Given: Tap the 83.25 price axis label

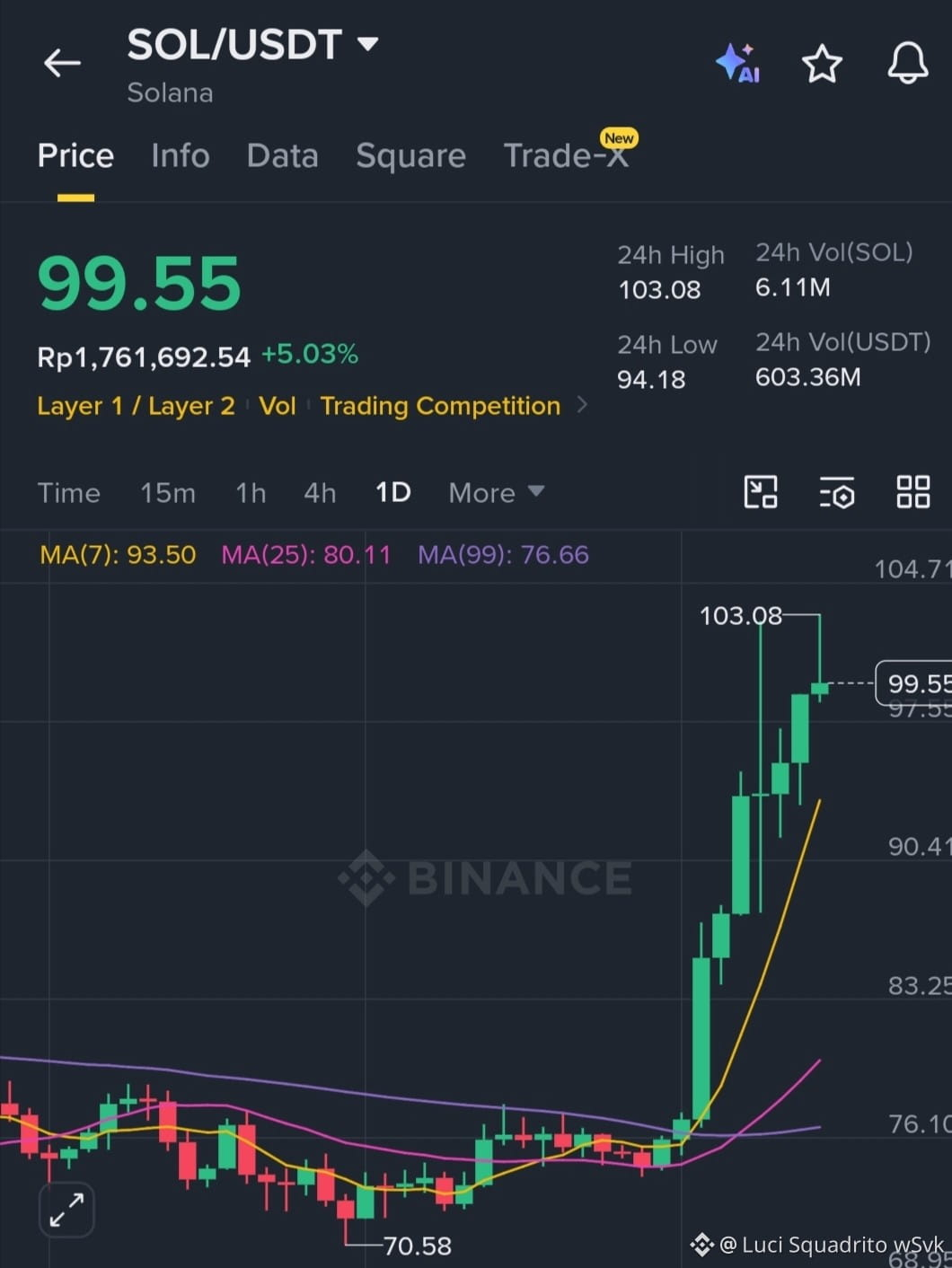Looking at the screenshot, I should [918, 986].
